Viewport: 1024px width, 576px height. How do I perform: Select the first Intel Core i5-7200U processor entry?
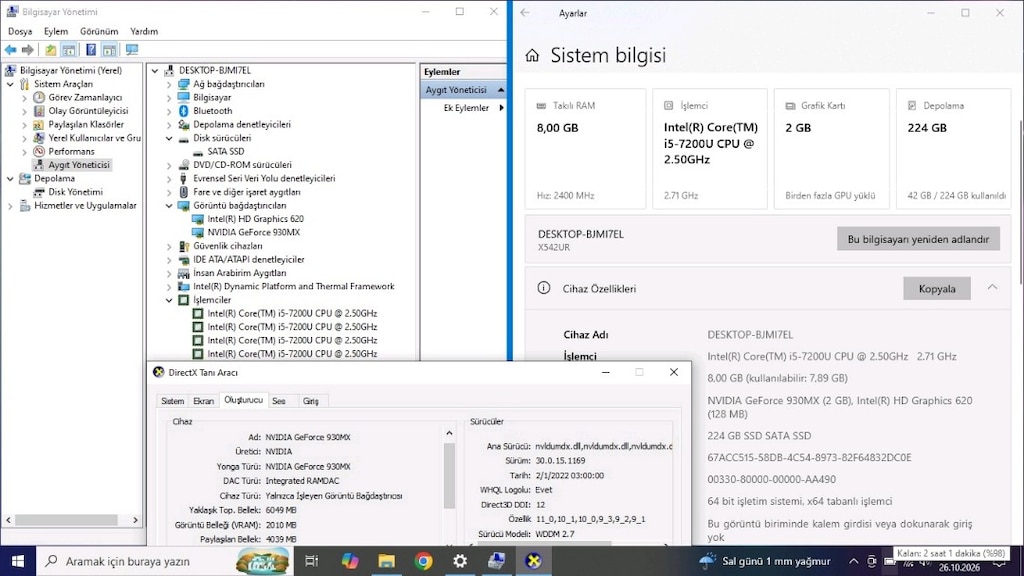pos(292,313)
